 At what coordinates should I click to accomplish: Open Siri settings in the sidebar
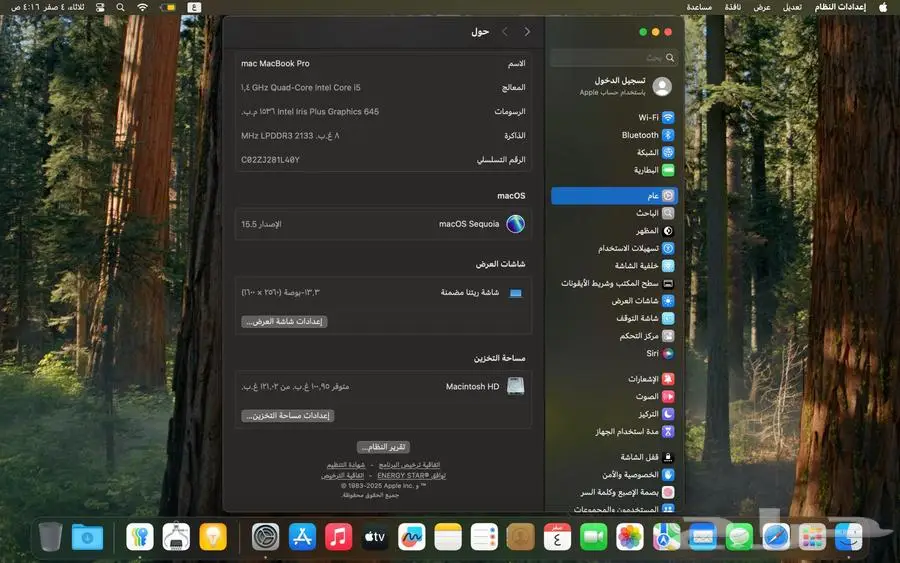[x=614, y=354]
